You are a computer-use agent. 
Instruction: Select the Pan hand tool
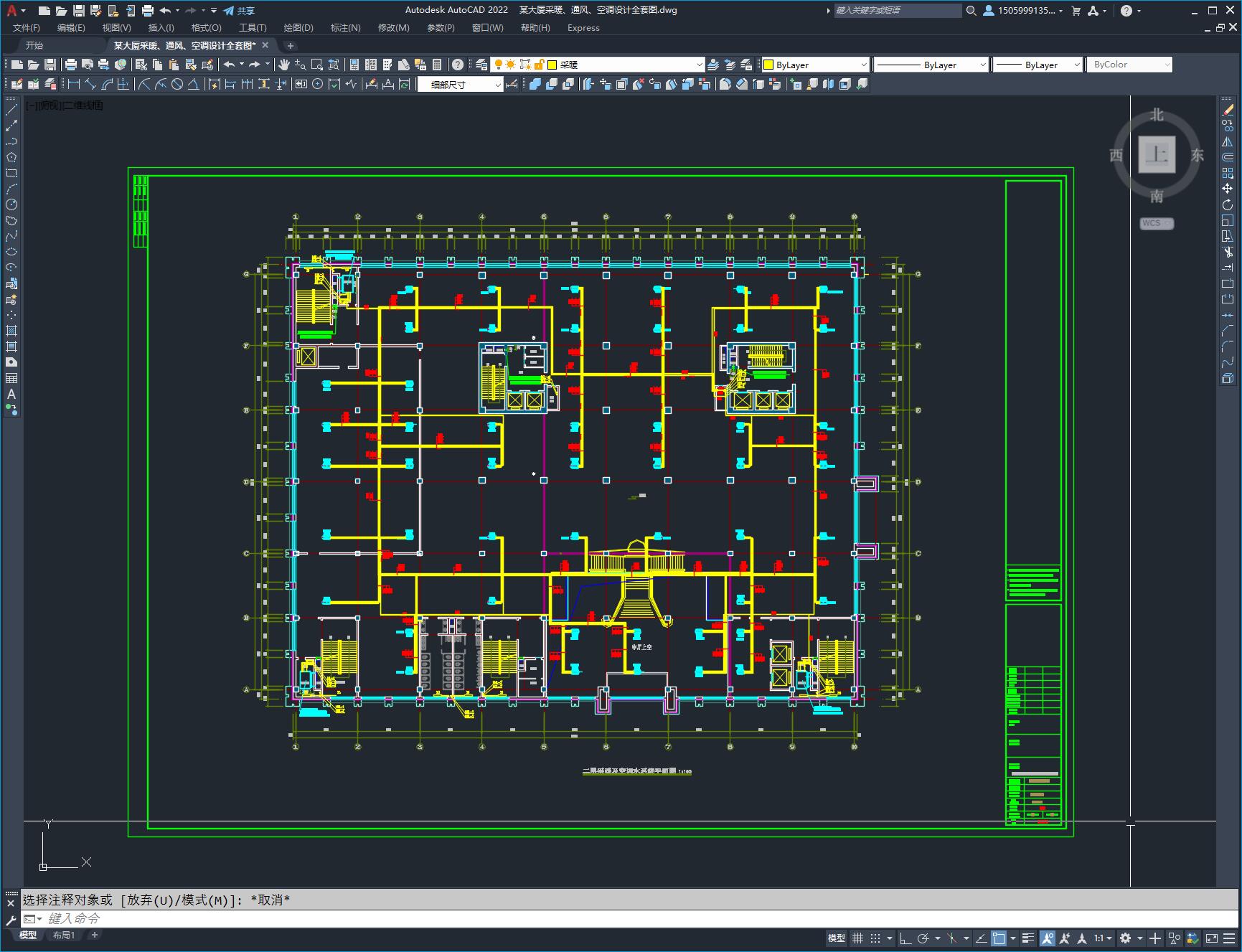pos(284,65)
